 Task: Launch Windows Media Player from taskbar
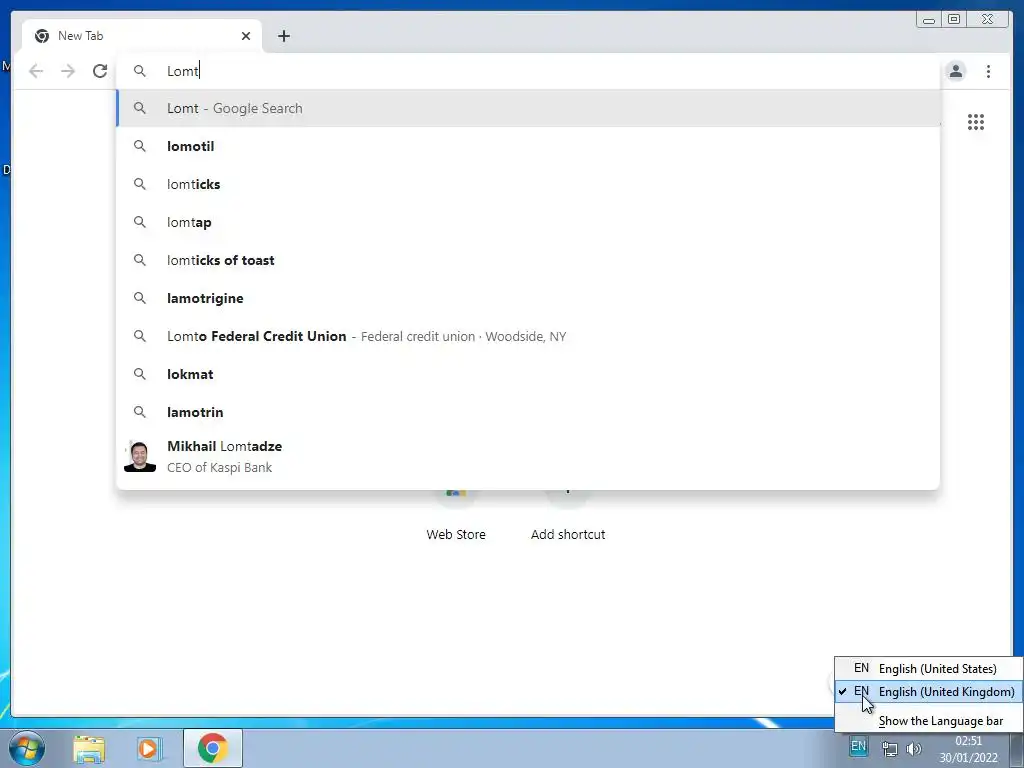click(149, 749)
